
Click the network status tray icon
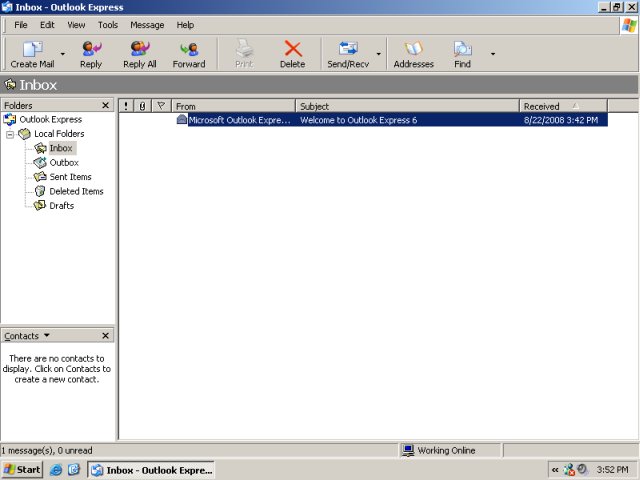tap(569, 470)
